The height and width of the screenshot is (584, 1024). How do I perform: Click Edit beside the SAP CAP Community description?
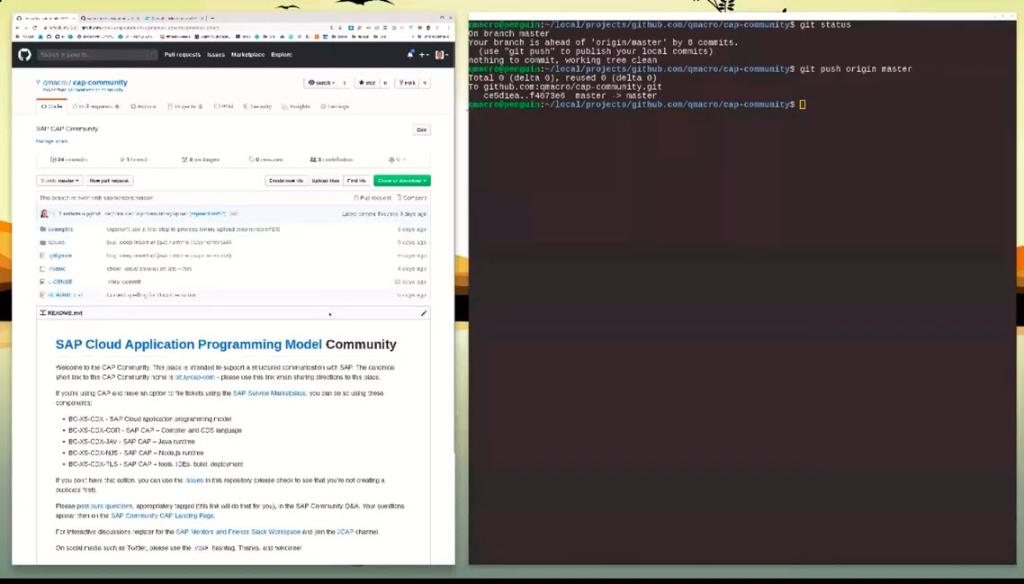(x=422, y=130)
